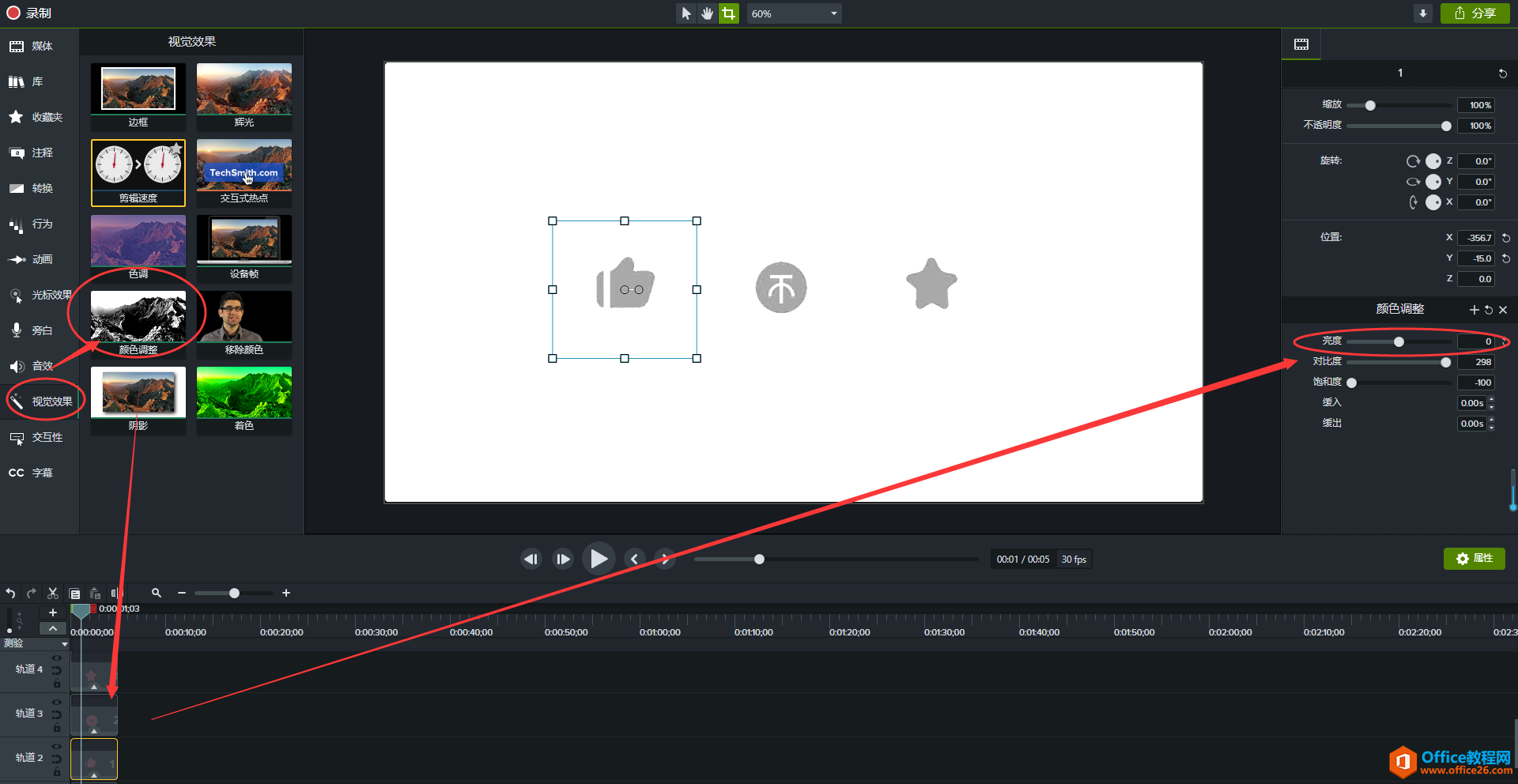Screen dimensions: 1518x784
Task: Paste clip onto timeline
Action: point(95,594)
